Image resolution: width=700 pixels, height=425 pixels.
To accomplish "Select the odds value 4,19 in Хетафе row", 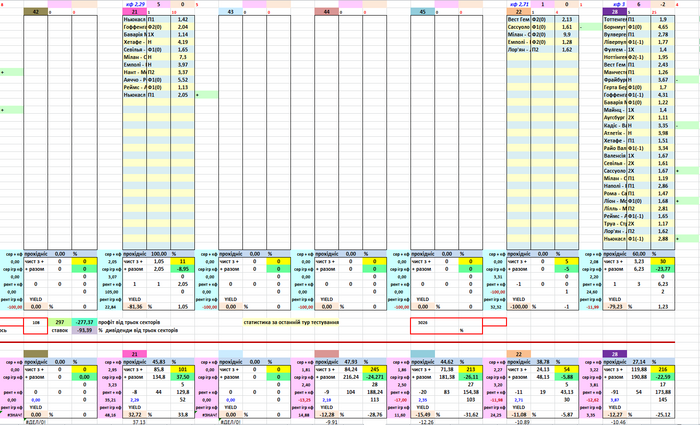I will click(183, 42).
